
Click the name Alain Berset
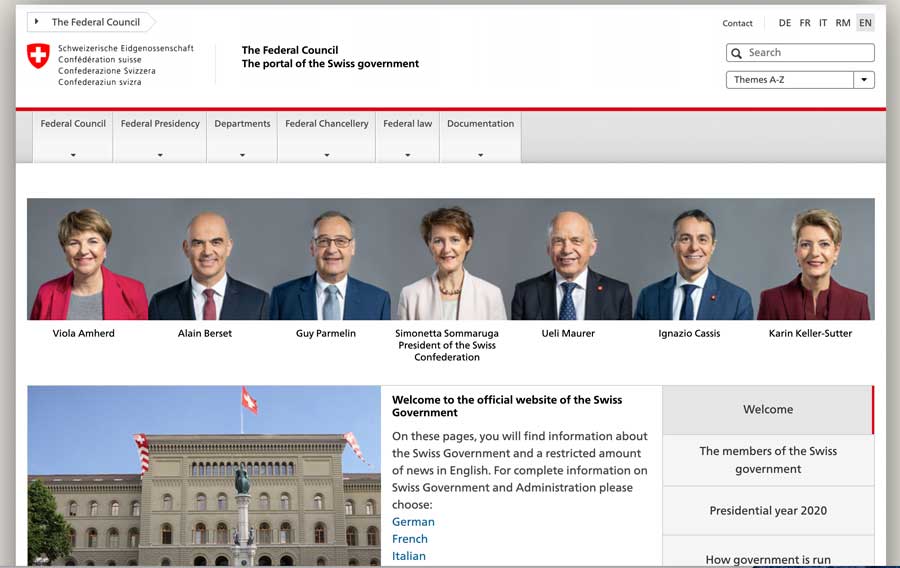coord(205,333)
